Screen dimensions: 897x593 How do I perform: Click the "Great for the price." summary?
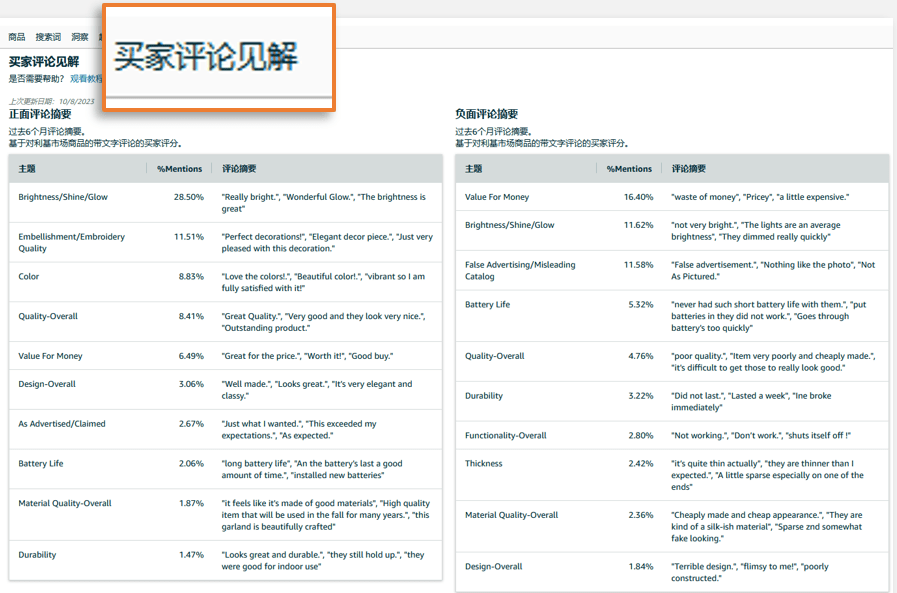tap(308, 356)
